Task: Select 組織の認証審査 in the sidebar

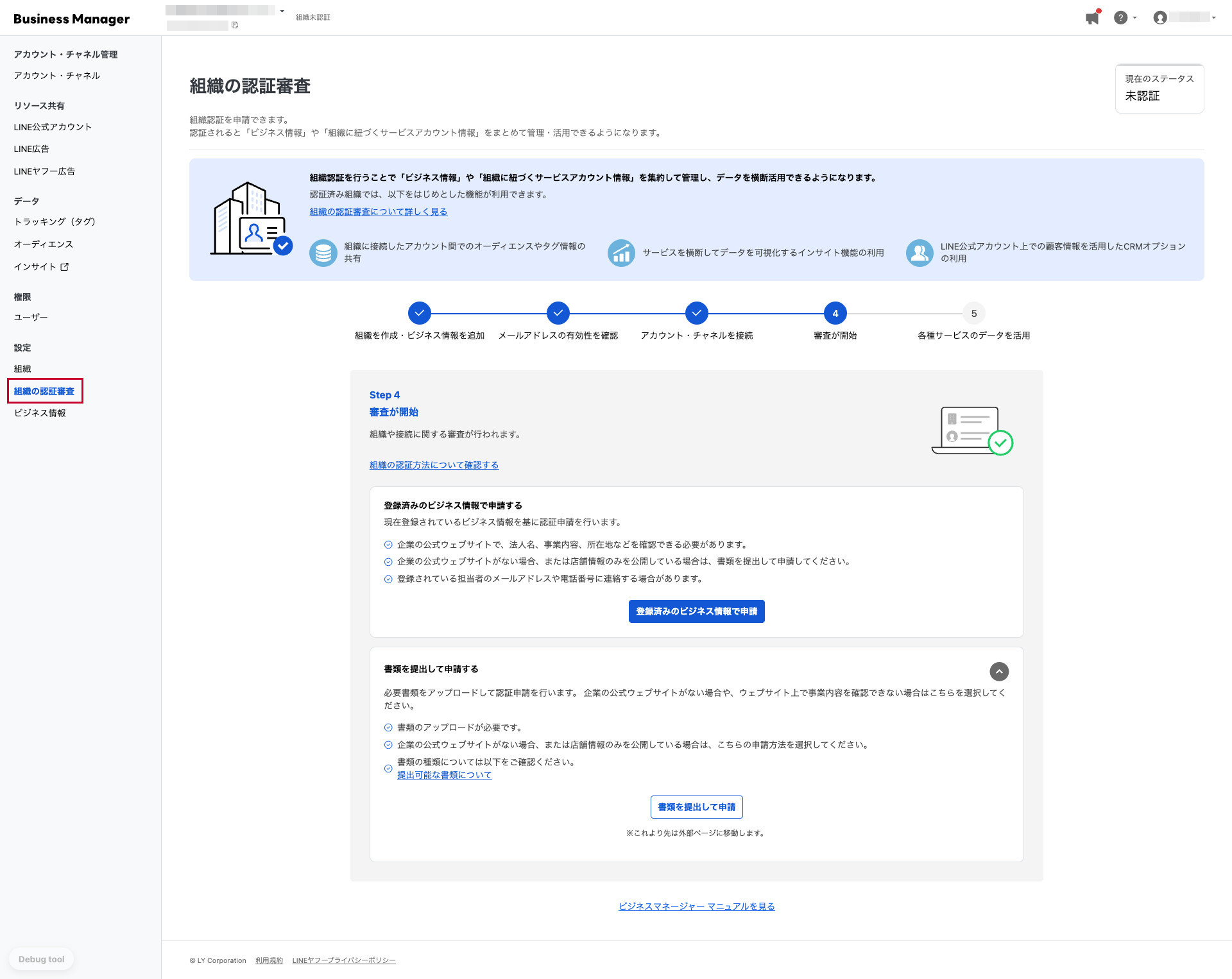Action: tap(44, 391)
